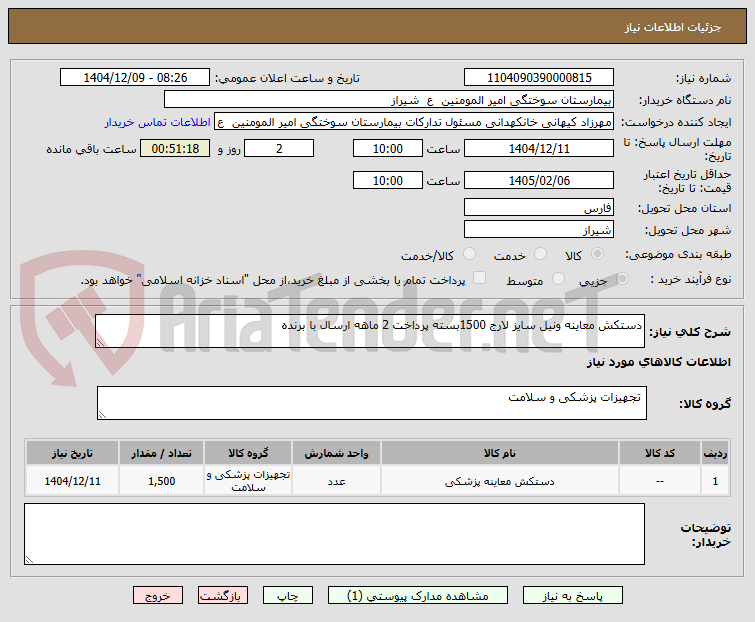The image size is (755, 622).
Task: Click the need date cell 1404/12/11
Action: 72,481
